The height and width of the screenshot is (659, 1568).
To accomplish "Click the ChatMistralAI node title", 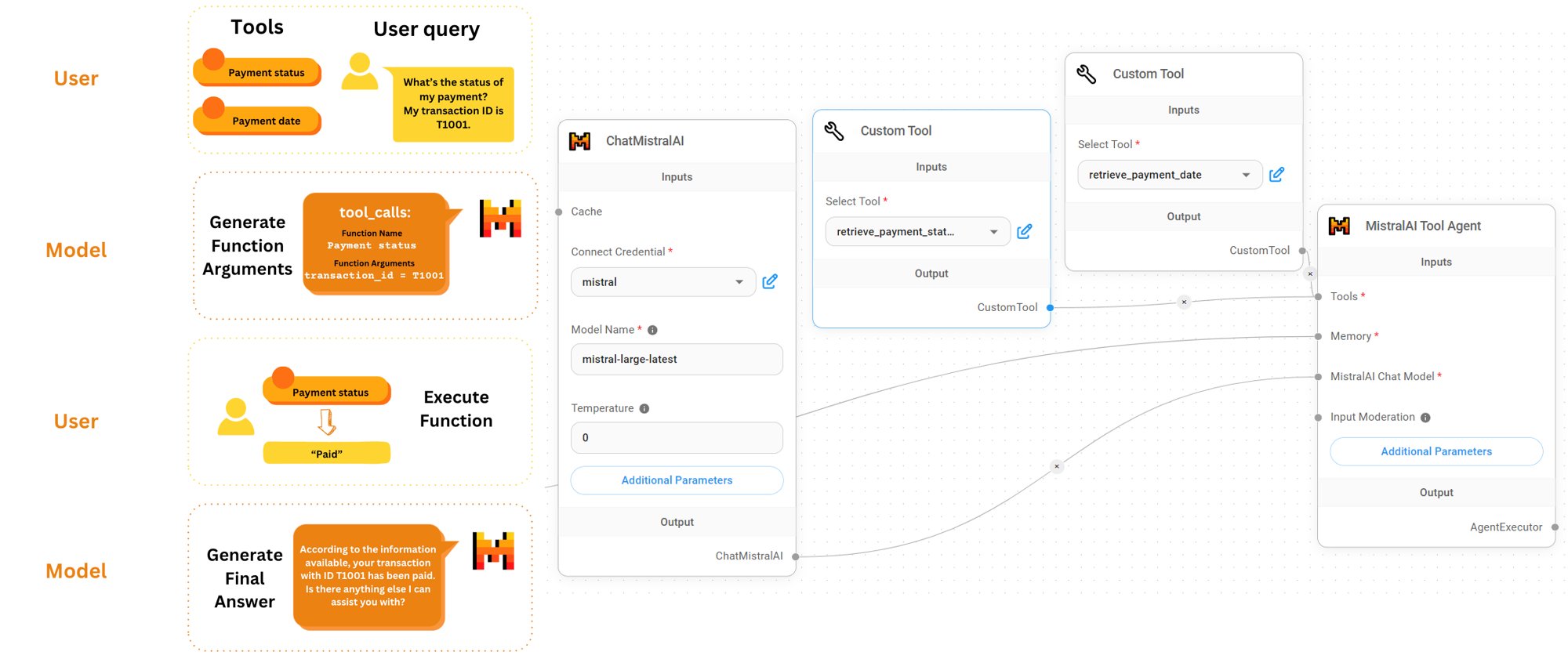I will click(644, 141).
